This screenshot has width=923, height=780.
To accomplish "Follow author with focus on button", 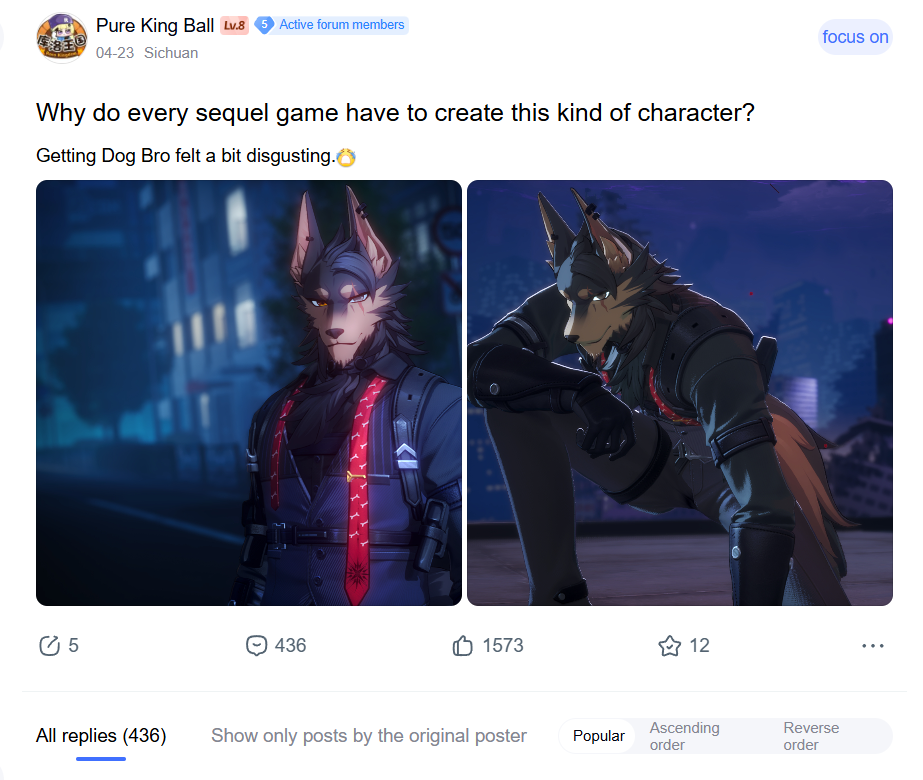I will pyautogui.click(x=855, y=37).
